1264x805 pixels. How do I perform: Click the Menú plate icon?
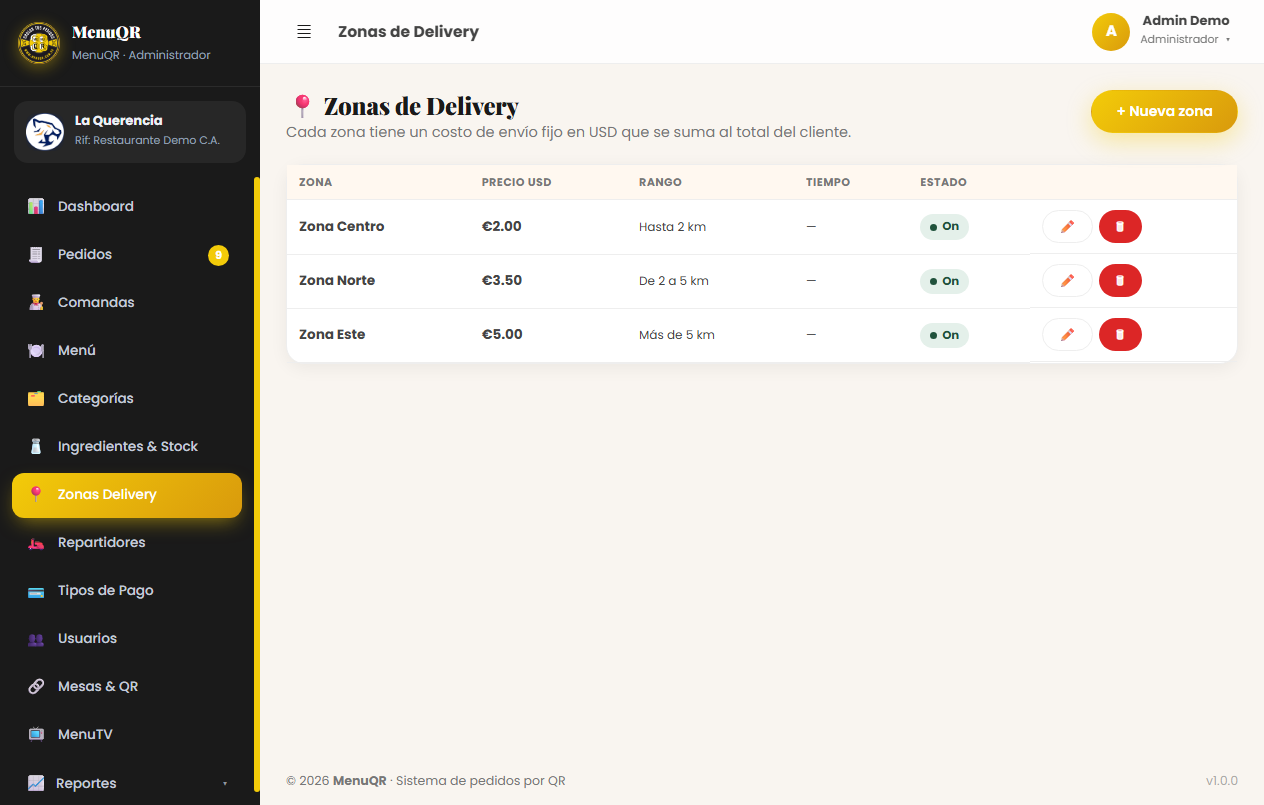point(36,350)
